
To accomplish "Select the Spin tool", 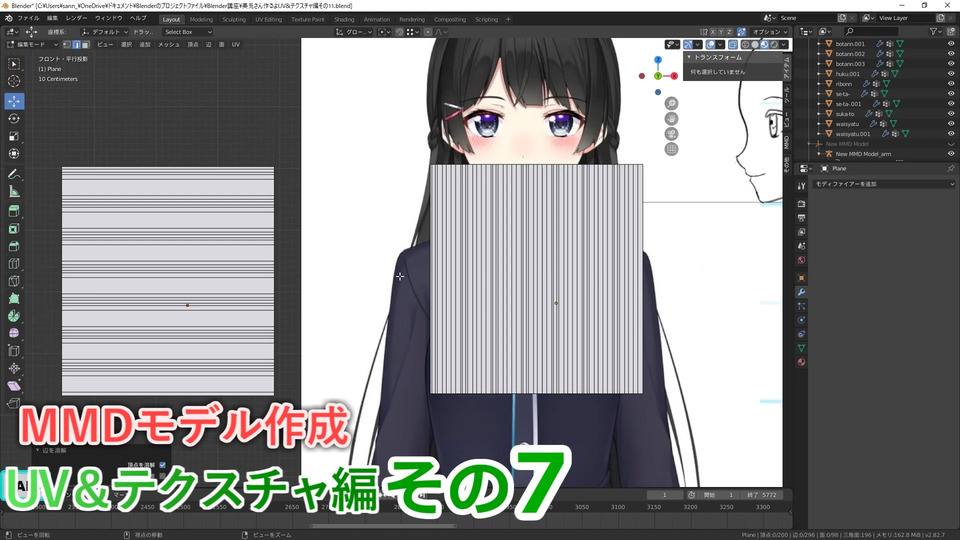I will [x=13, y=316].
